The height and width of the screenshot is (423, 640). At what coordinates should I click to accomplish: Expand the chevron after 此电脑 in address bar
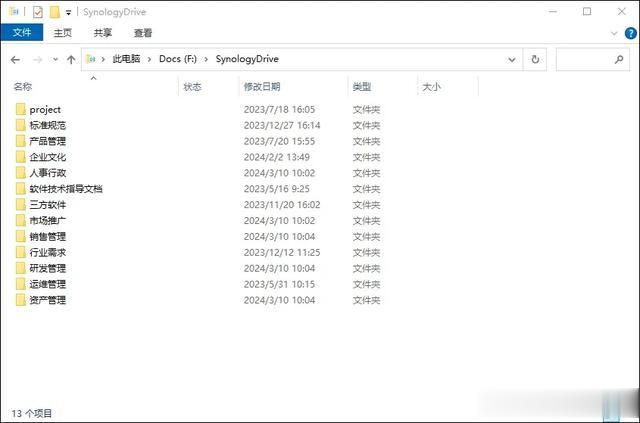coord(149,60)
